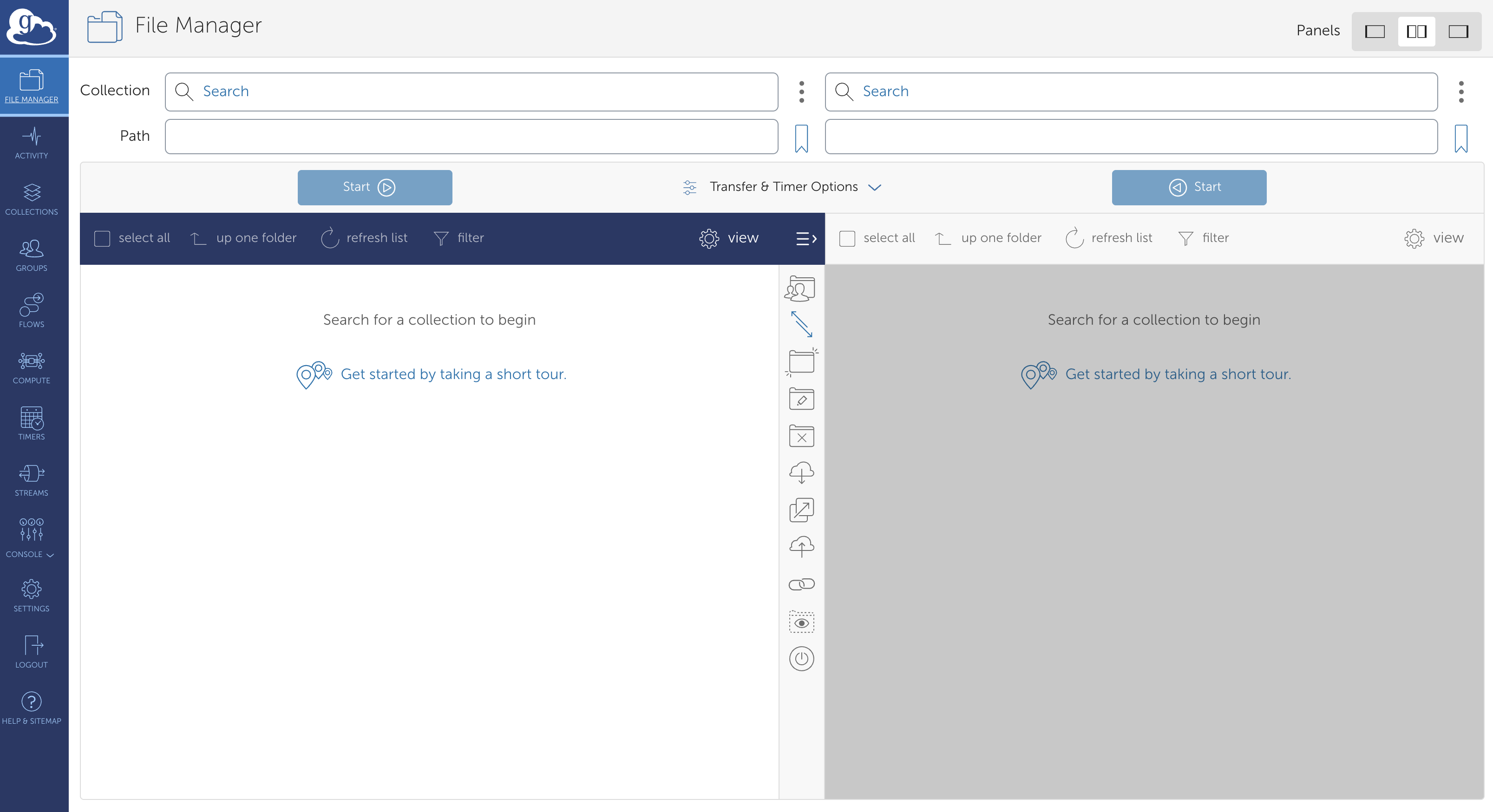Click the New Folder icon in the center toolbar

point(801,362)
